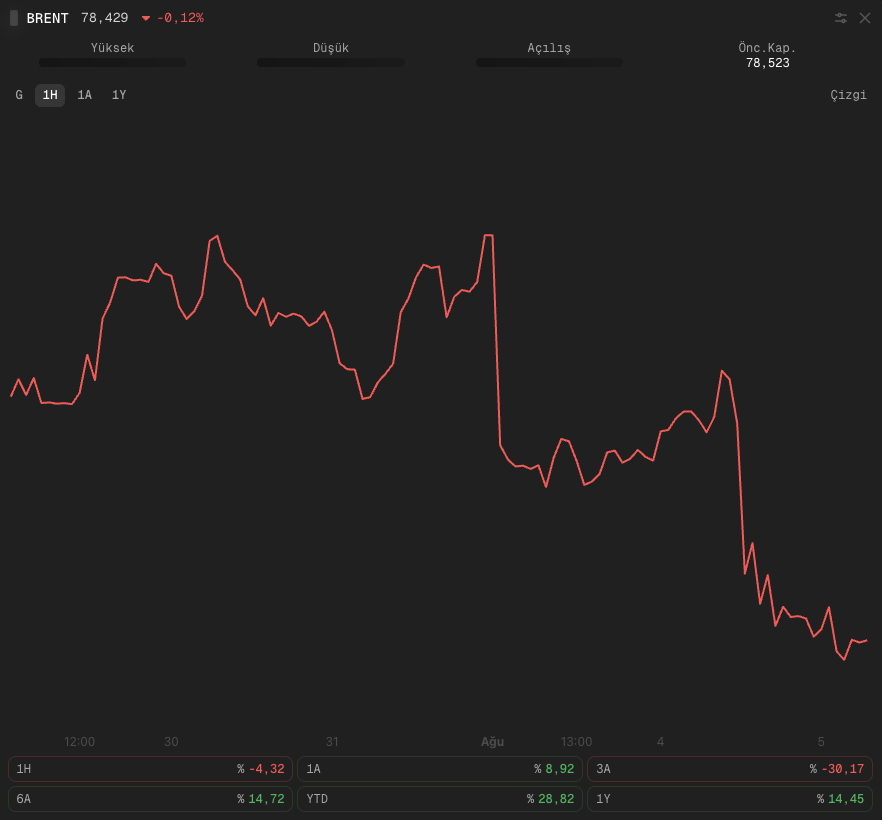
Task: Click the Ağu month axis label
Action: tap(492, 742)
